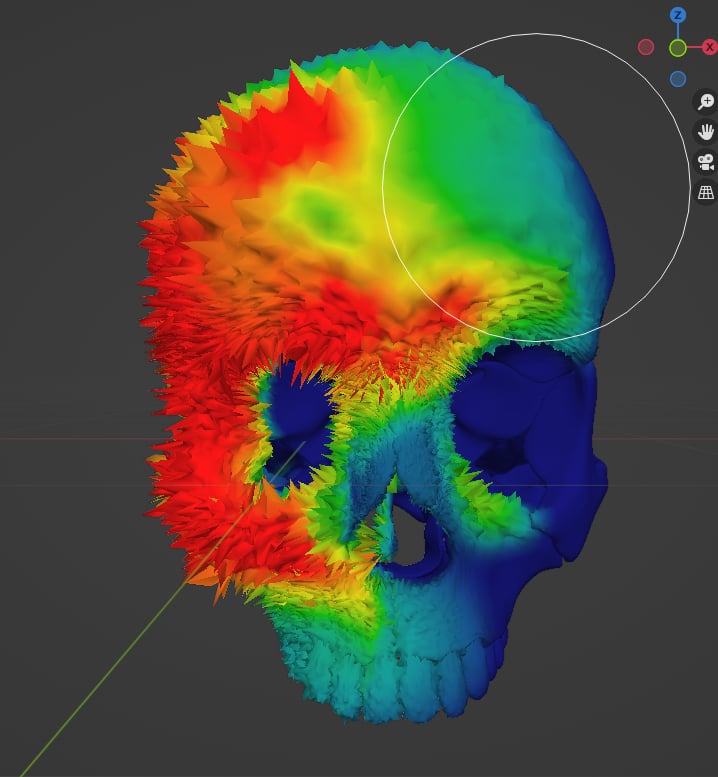Click the magnifier zoom view icon
Screen dimensions: 718x777
(x=706, y=102)
